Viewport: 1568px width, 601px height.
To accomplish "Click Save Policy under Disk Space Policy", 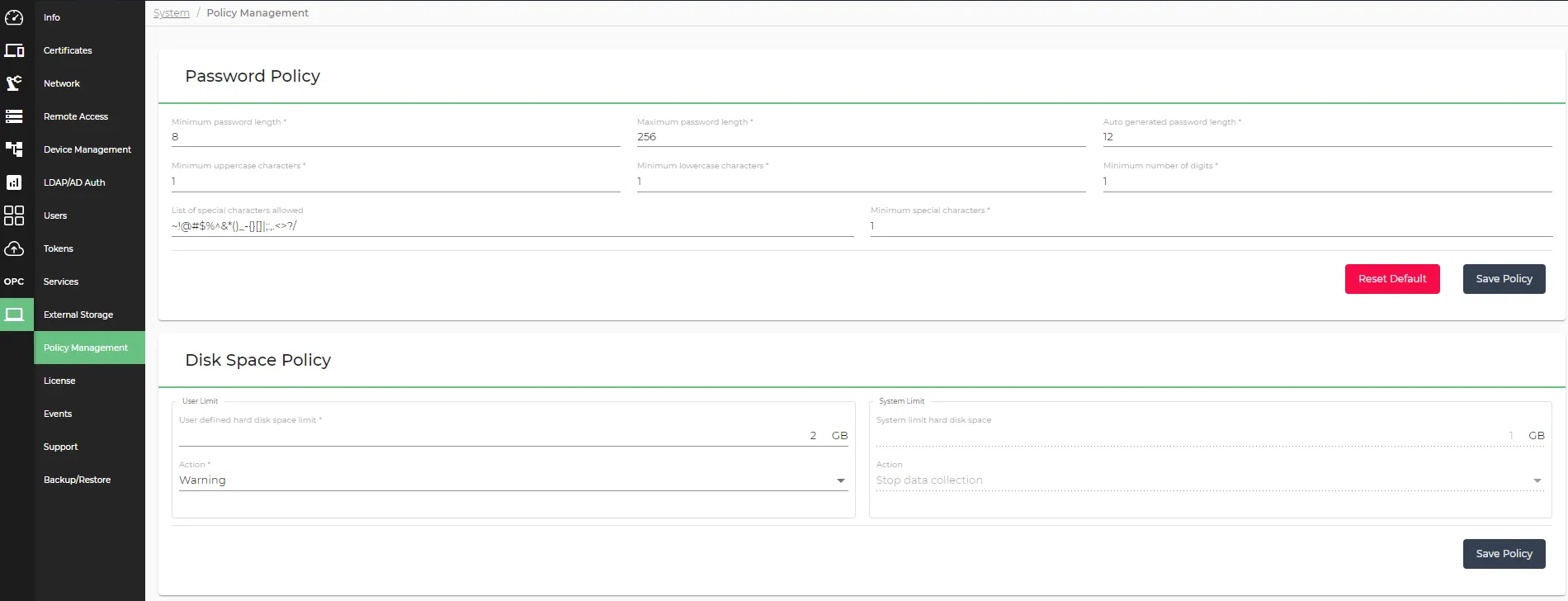I will click(1504, 554).
